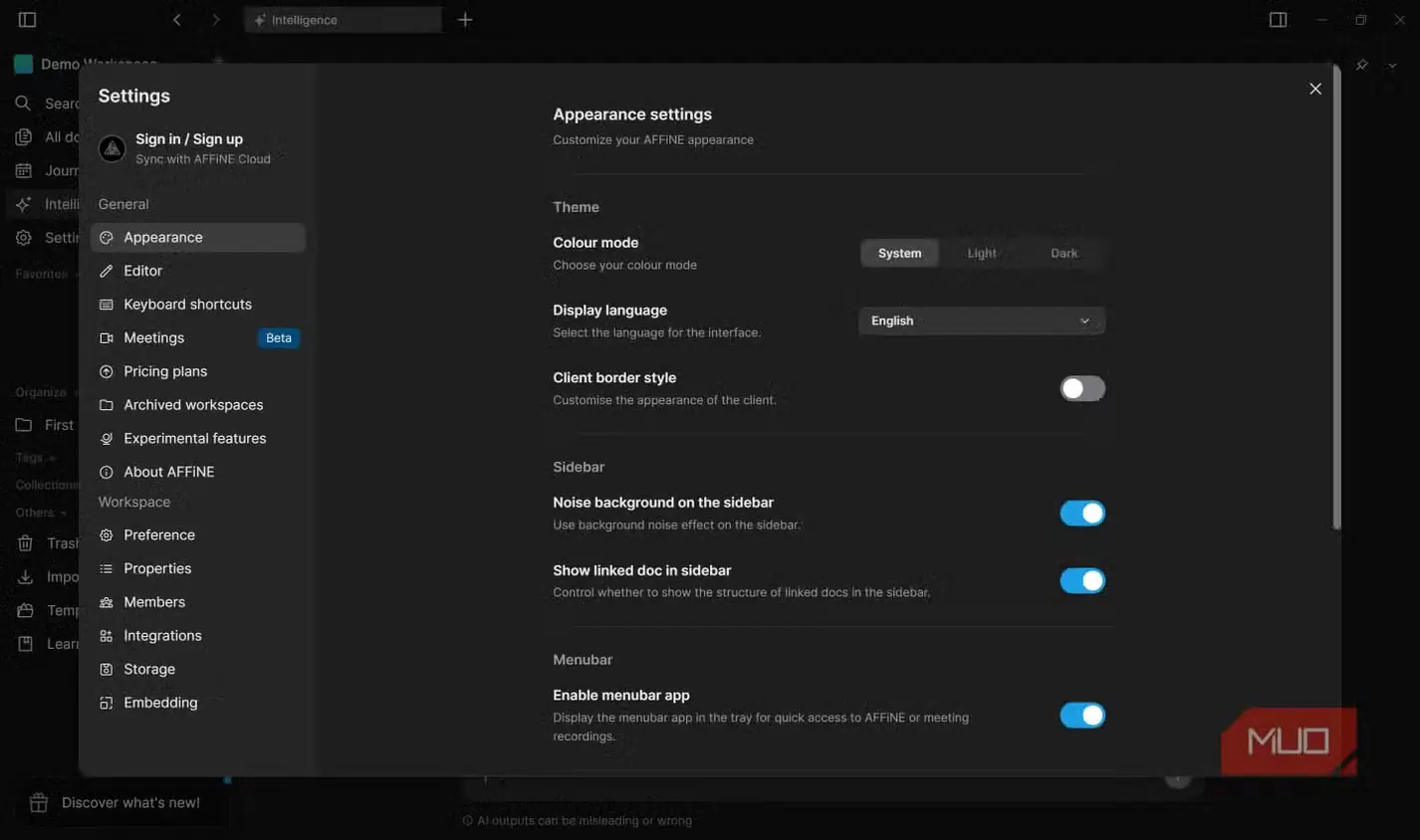Go forward with the right arrow
1420x840 pixels.
(x=216, y=20)
